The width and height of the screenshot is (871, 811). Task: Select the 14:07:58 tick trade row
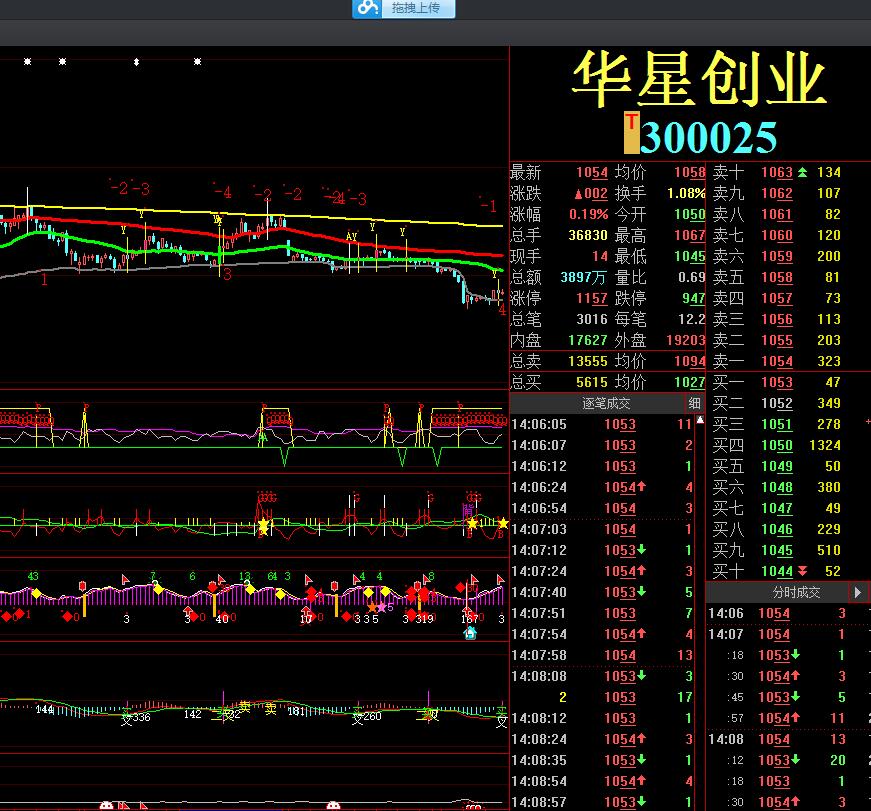[x=602, y=655]
